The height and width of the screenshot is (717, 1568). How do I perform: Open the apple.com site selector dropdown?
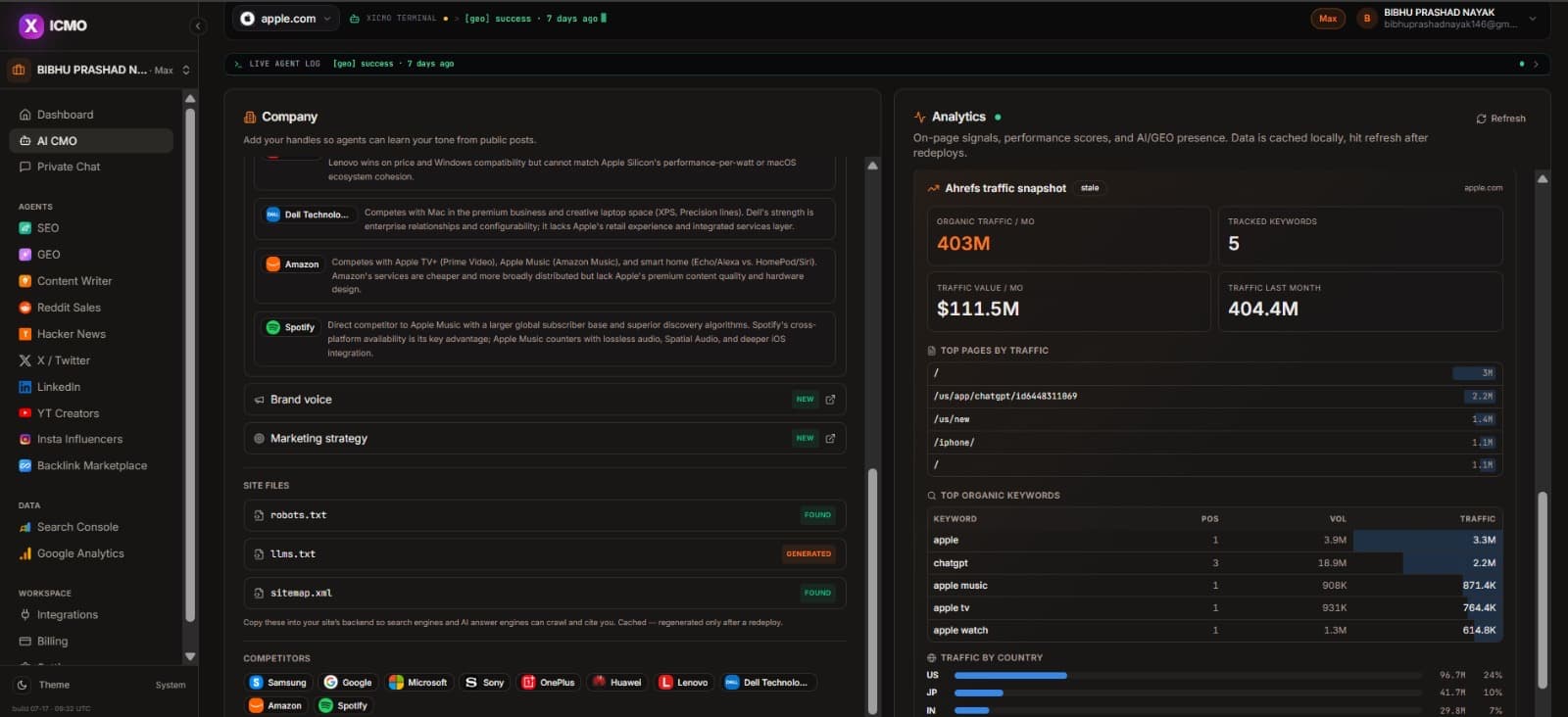[x=286, y=19]
